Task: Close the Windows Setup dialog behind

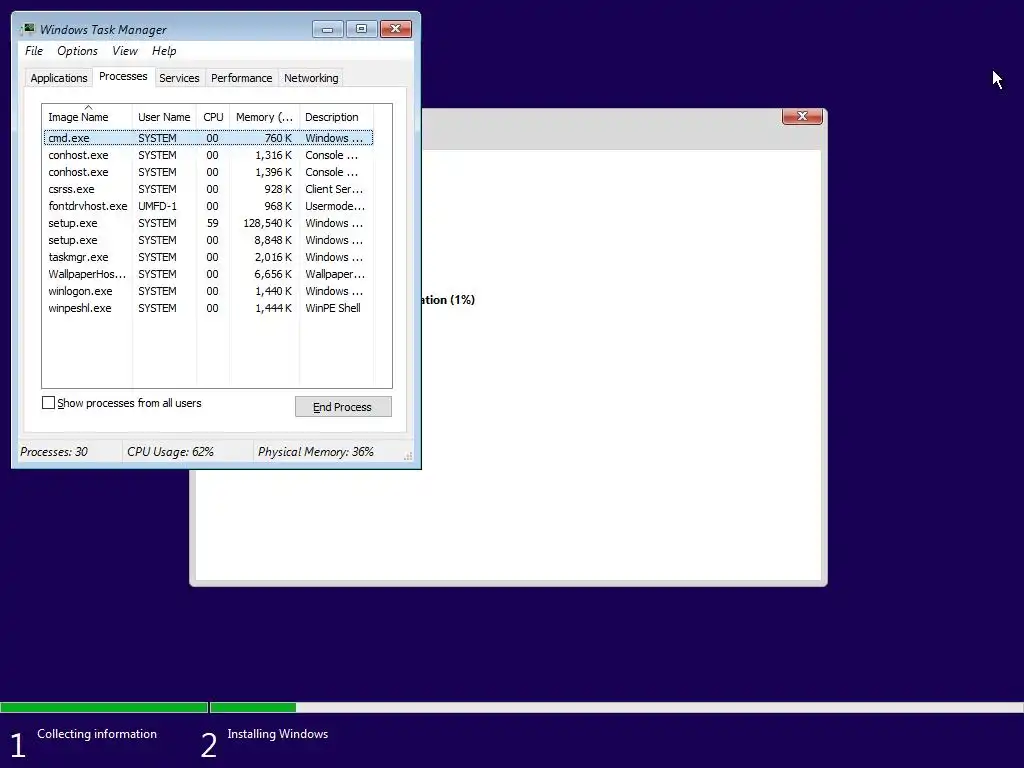Action: [802, 116]
